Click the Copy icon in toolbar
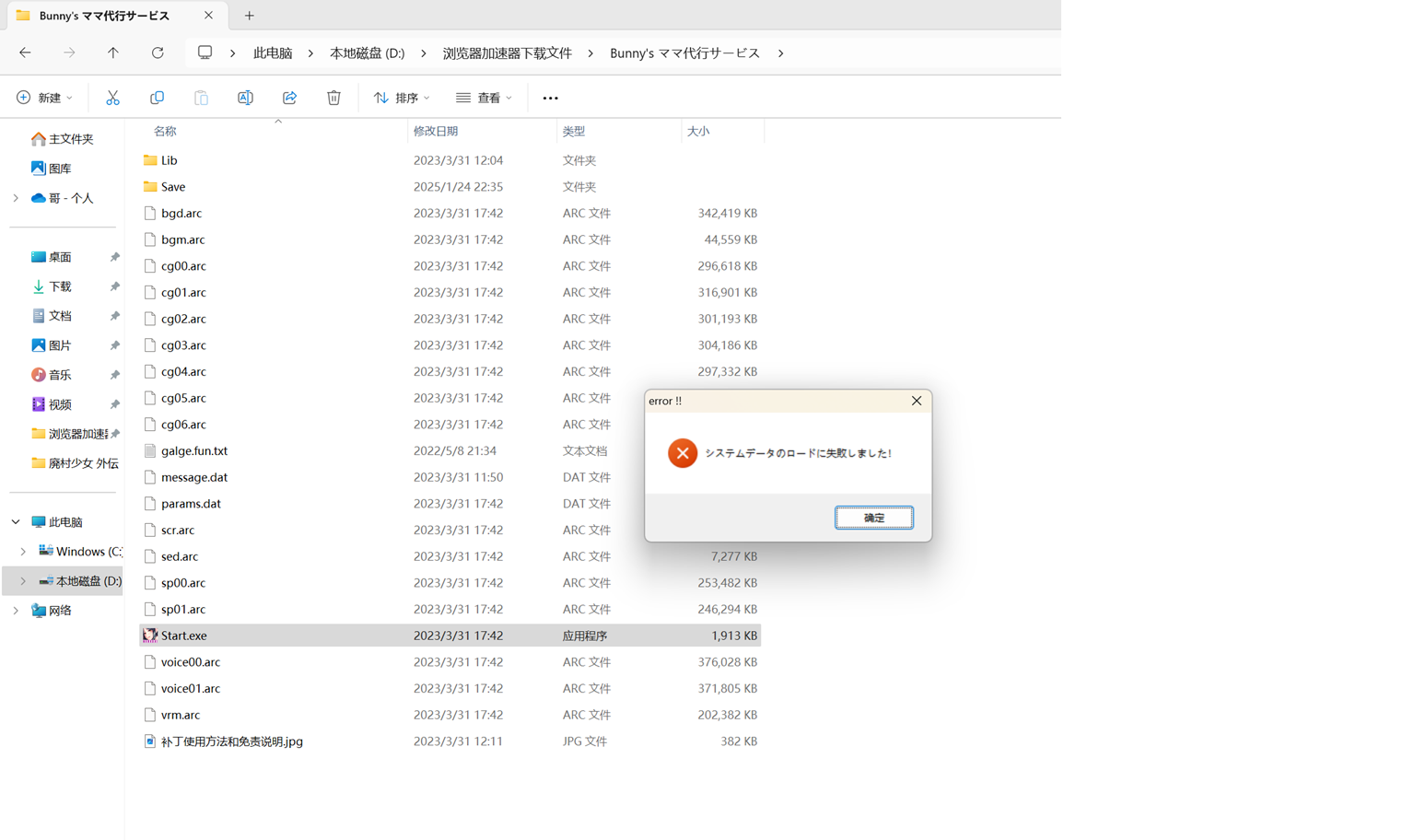 (157, 98)
